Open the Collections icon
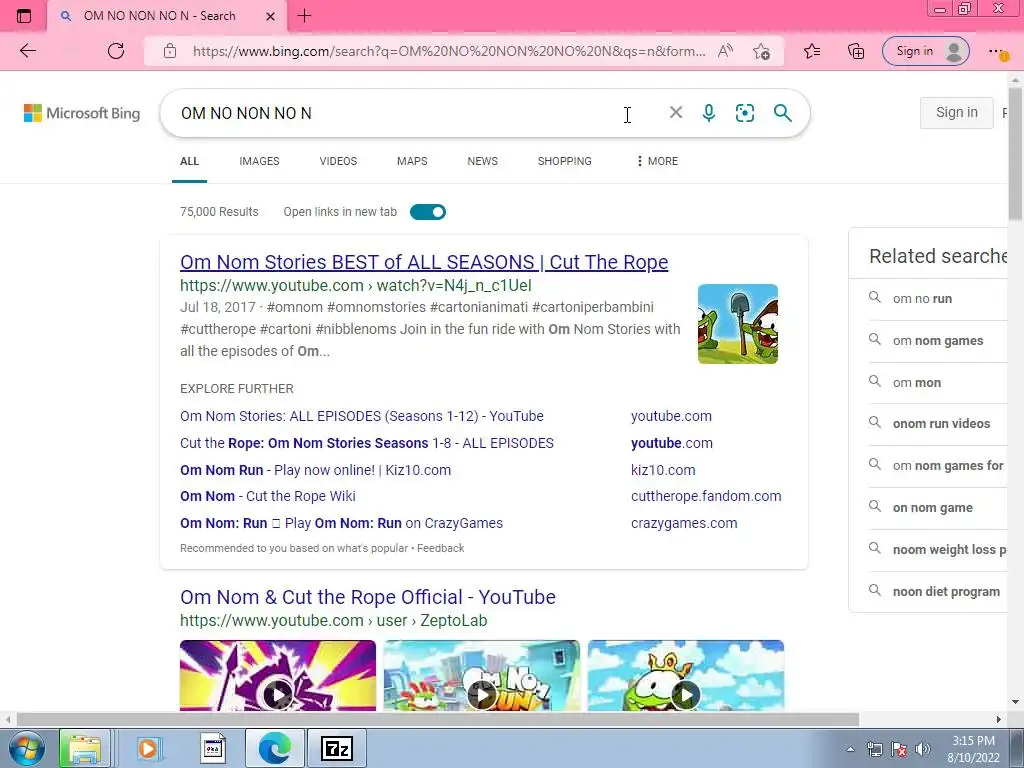 coord(856,51)
